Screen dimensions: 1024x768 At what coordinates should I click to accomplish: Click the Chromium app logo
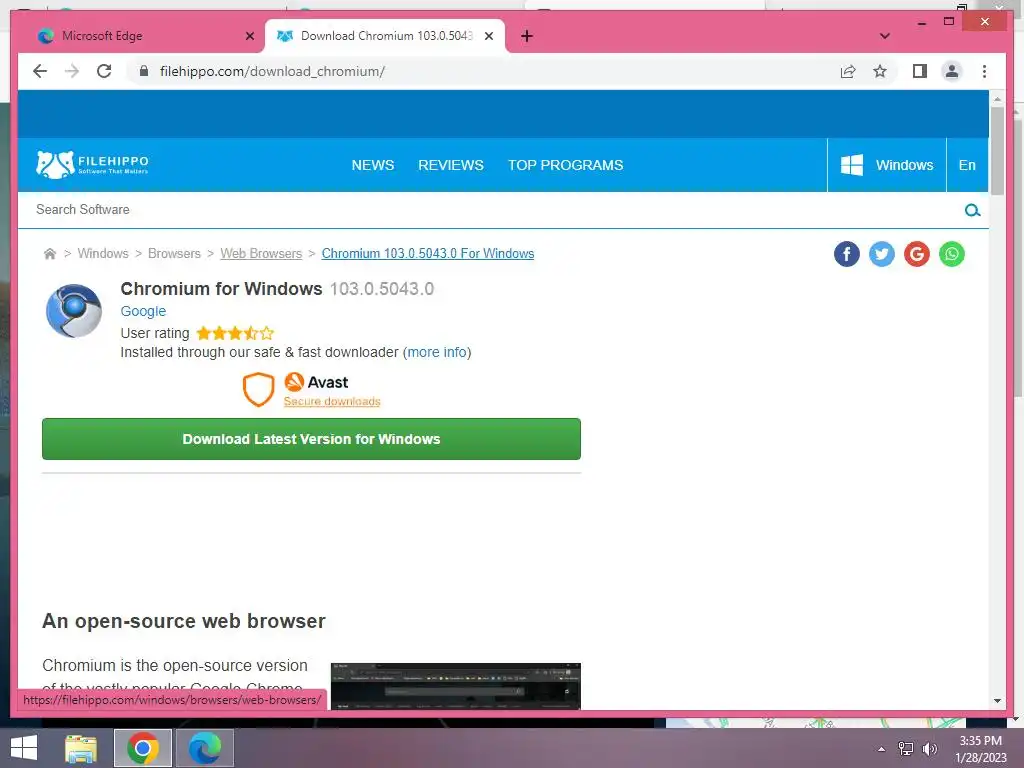[x=74, y=311]
